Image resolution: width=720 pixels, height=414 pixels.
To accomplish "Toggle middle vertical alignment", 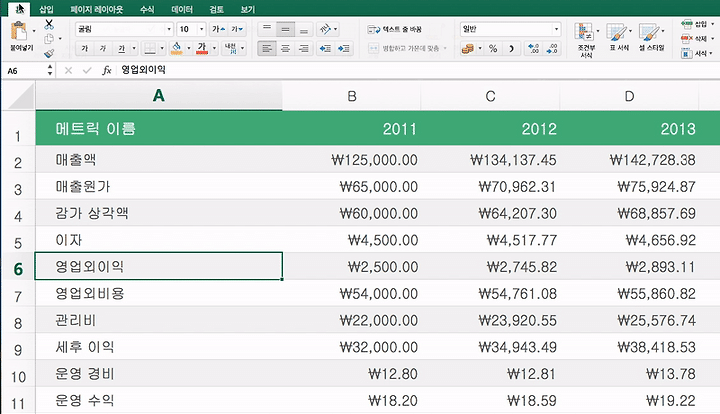I will click(x=285, y=29).
